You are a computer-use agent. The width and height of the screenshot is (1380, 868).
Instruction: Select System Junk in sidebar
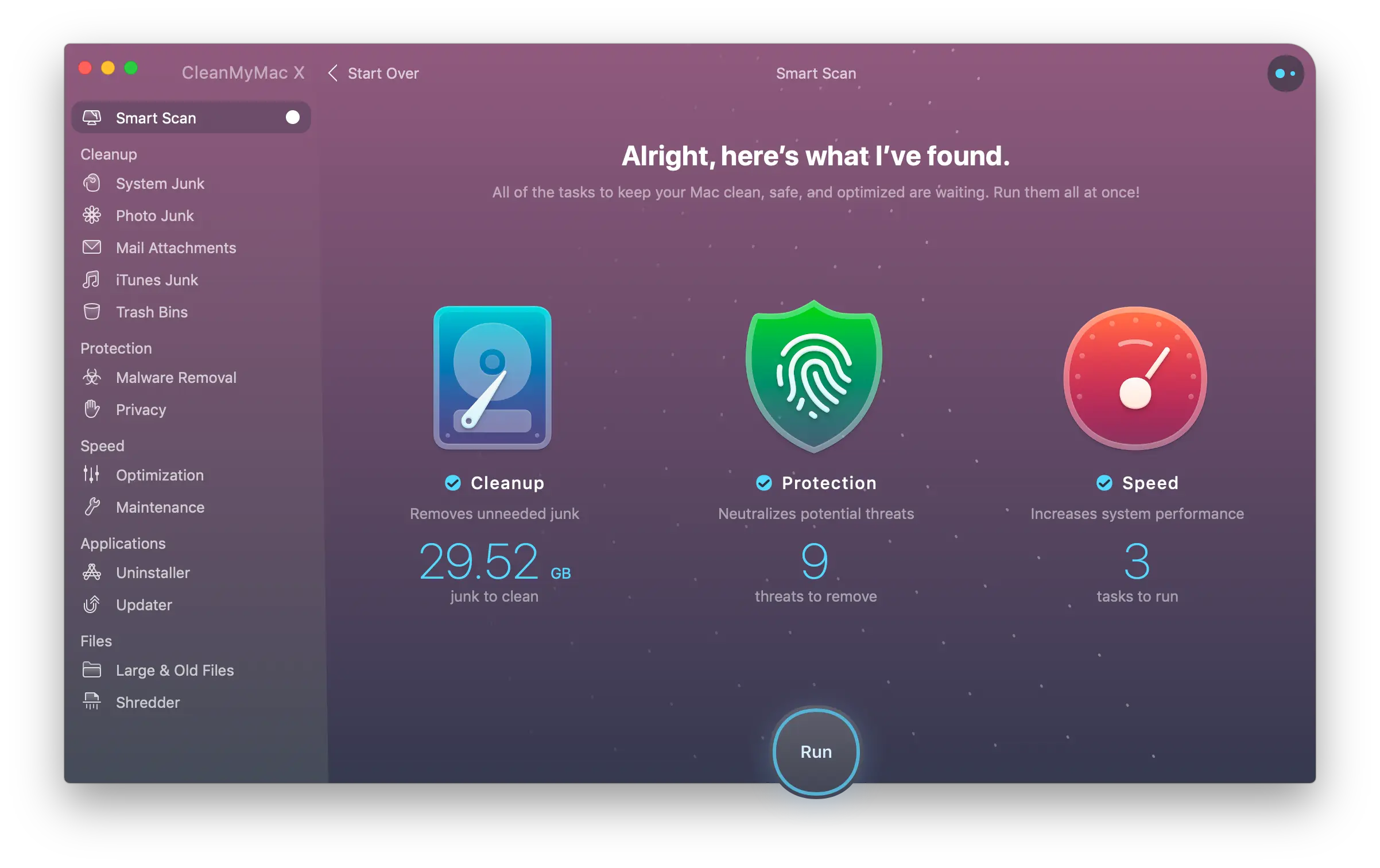click(x=160, y=183)
